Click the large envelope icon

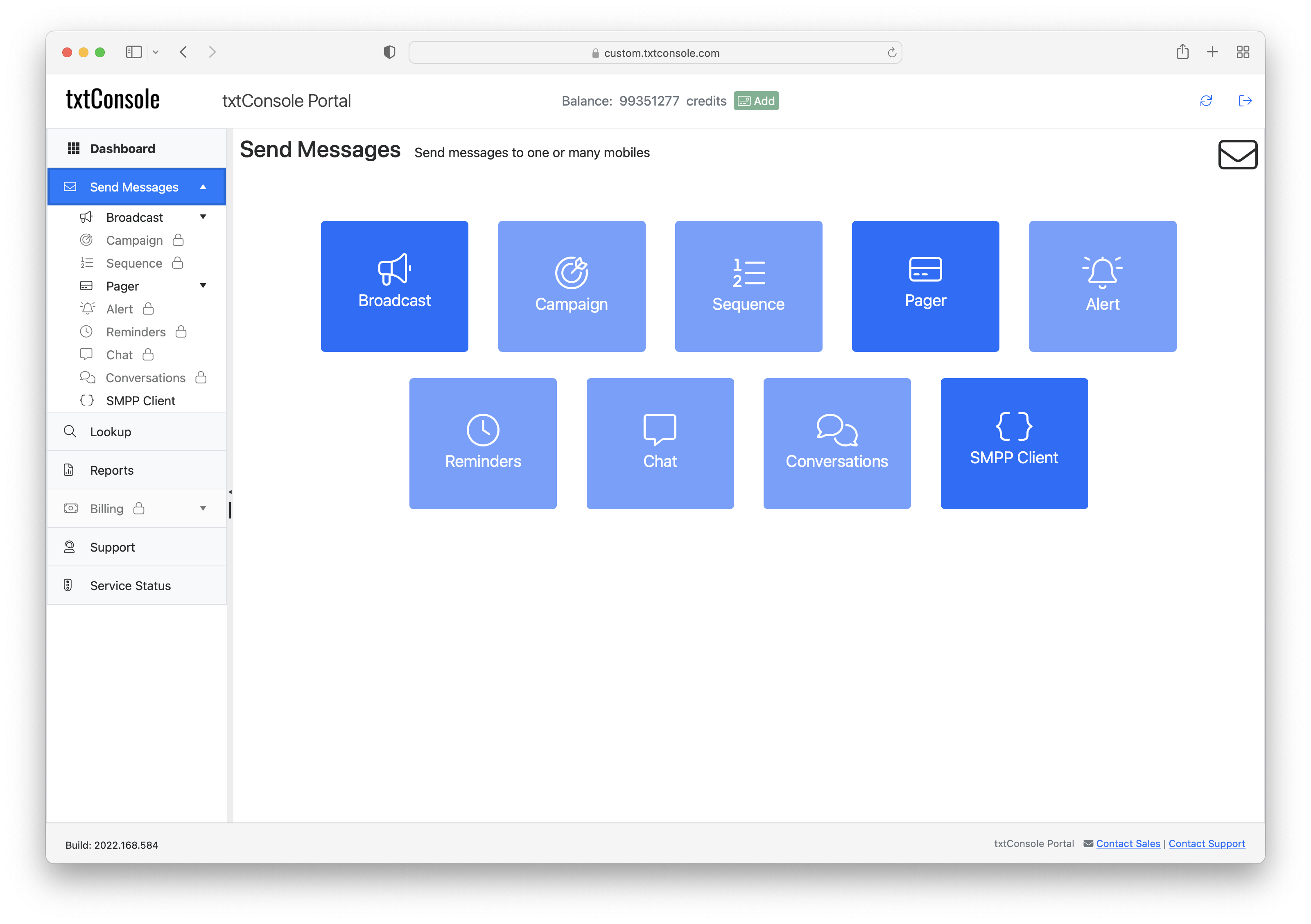[1237, 154]
